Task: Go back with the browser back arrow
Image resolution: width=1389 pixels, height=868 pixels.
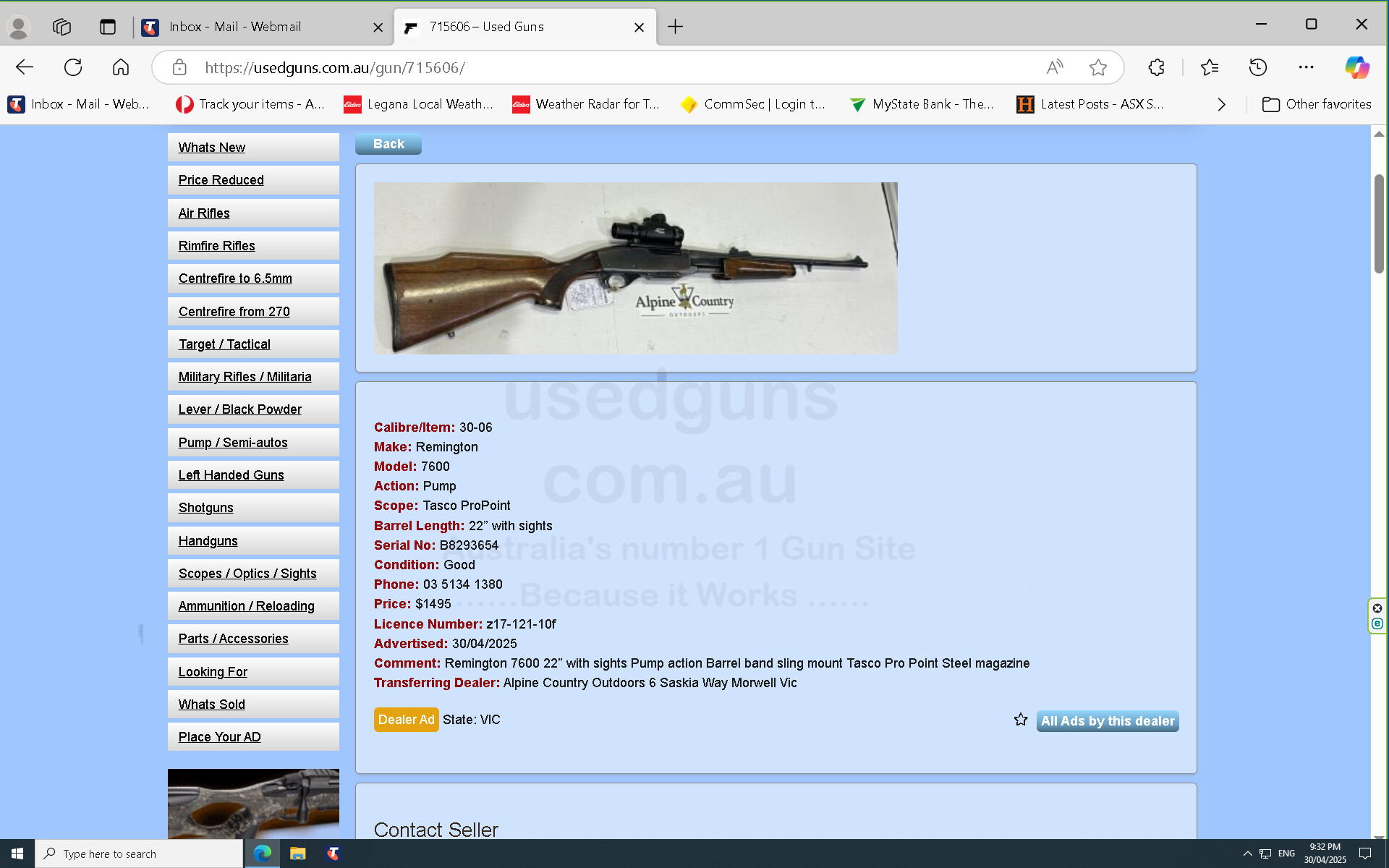Action: (25, 67)
